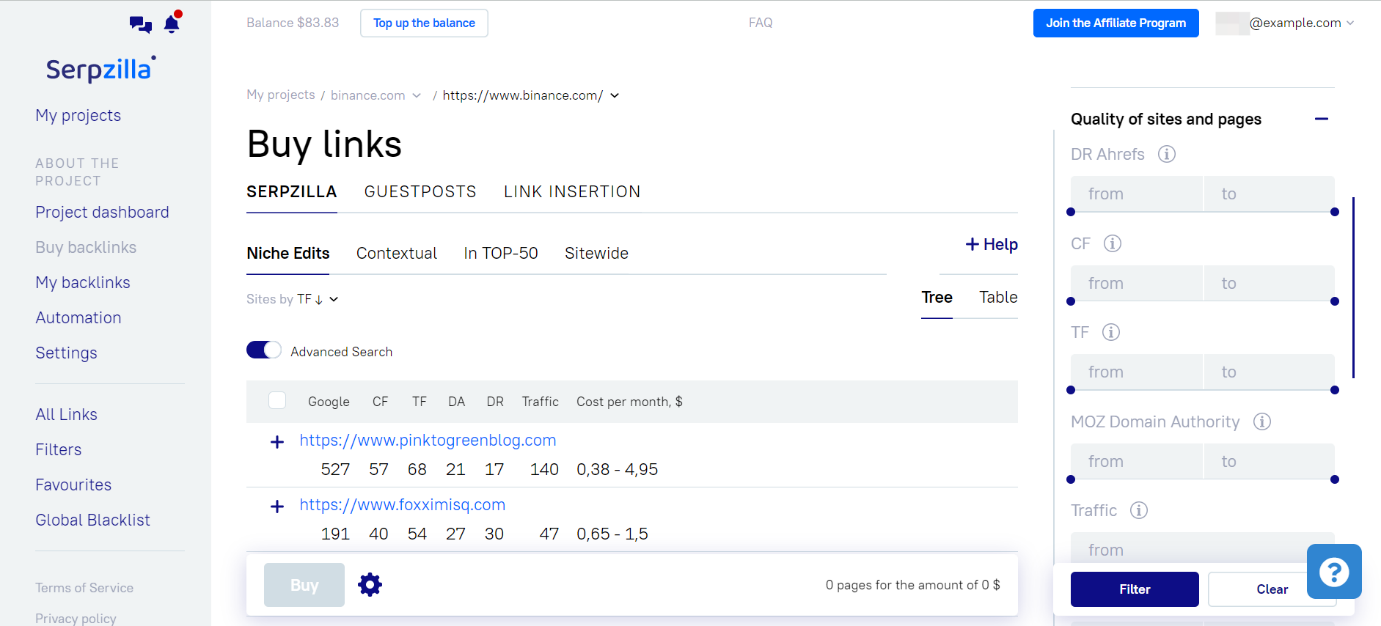Screen dimensions: 1381x626
Task: Open the Help plus link
Action: click(991, 244)
